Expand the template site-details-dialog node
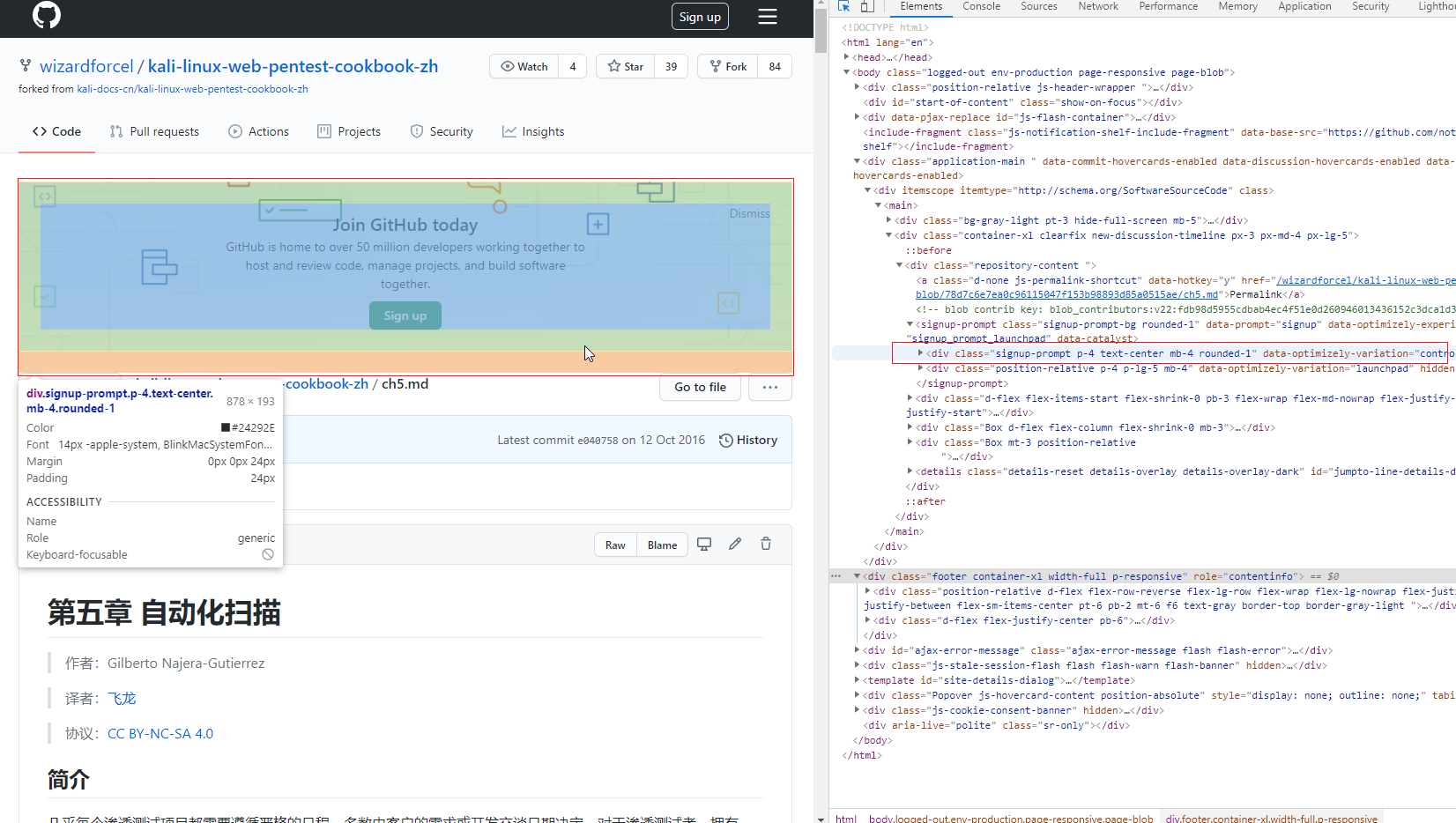The height and width of the screenshot is (823, 1456). click(857, 680)
